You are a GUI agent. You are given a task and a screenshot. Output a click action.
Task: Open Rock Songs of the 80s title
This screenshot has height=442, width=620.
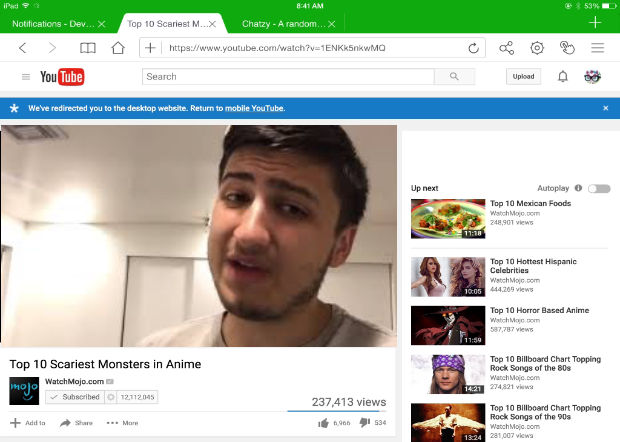(545, 364)
